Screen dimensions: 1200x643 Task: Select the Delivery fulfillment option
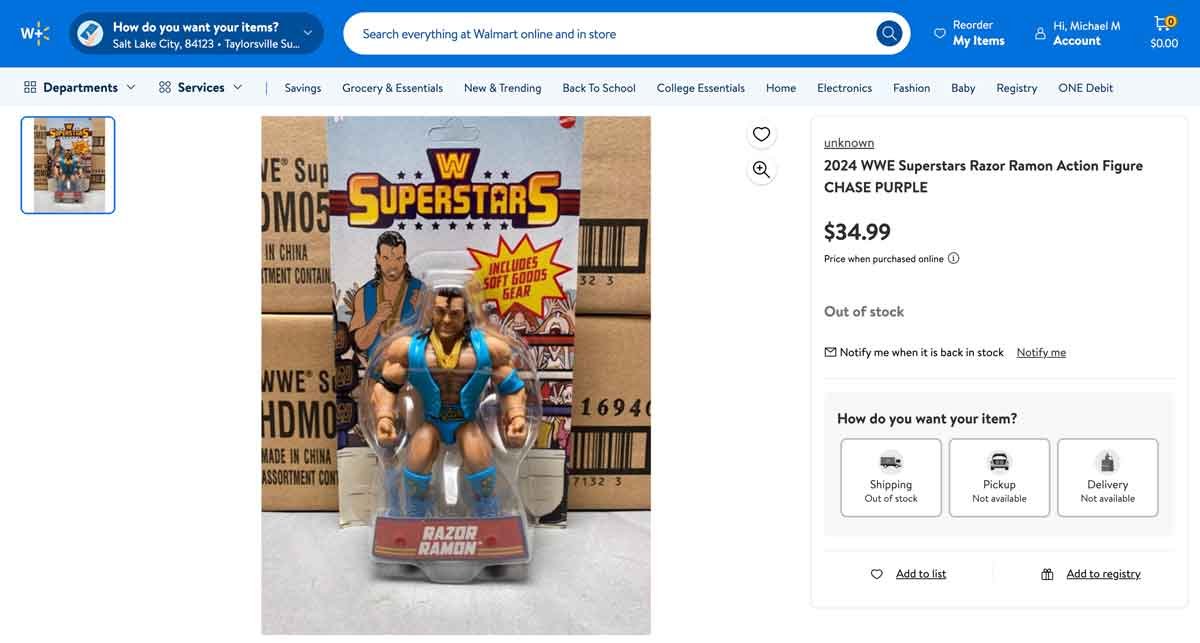1107,477
